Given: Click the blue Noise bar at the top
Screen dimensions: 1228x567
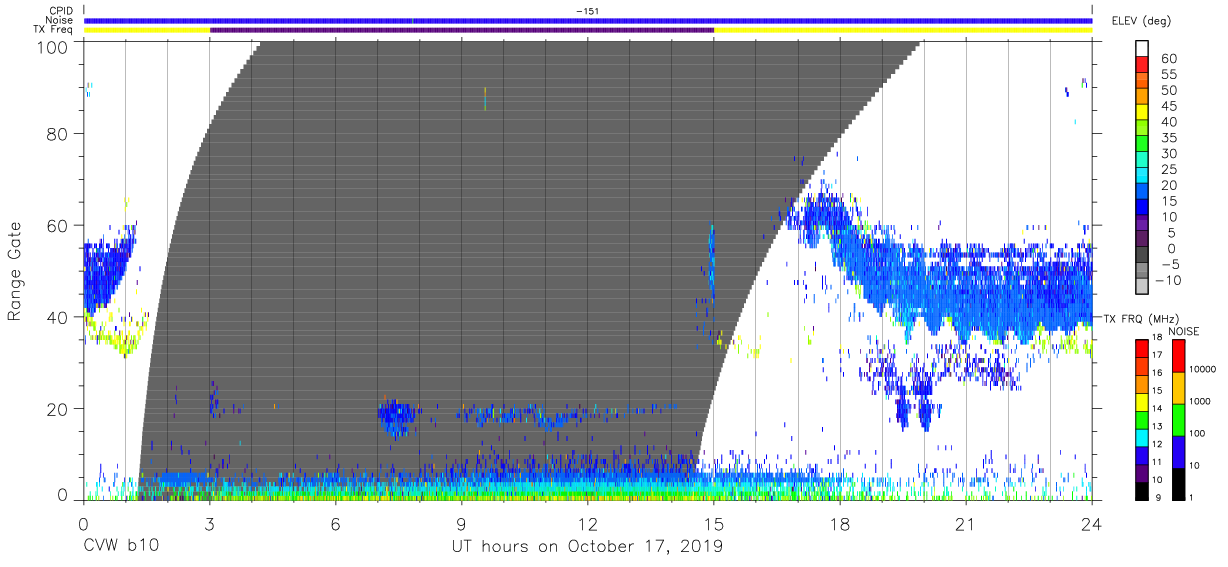Looking at the screenshot, I should coord(588,20).
